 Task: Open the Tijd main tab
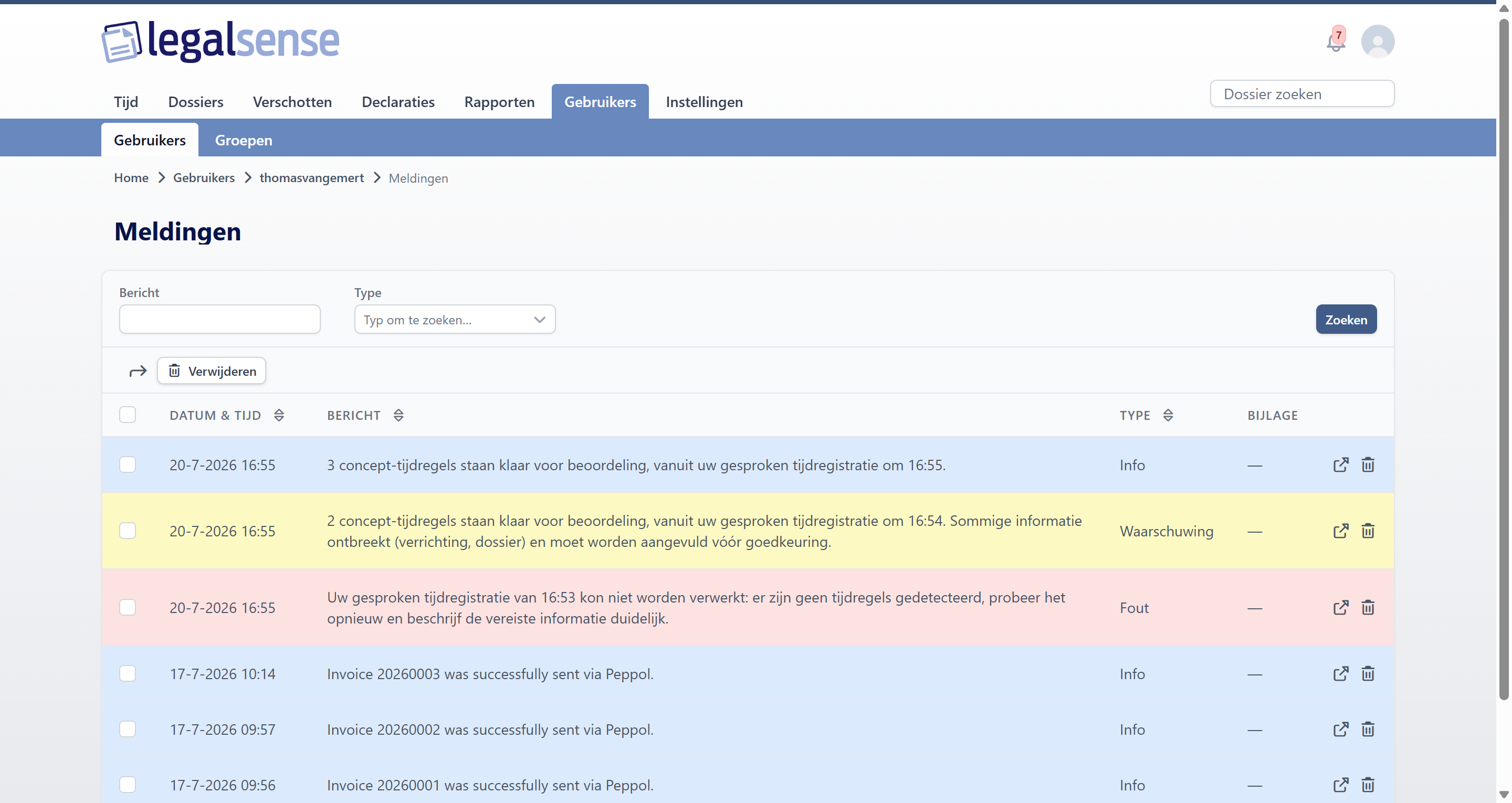click(x=126, y=102)
